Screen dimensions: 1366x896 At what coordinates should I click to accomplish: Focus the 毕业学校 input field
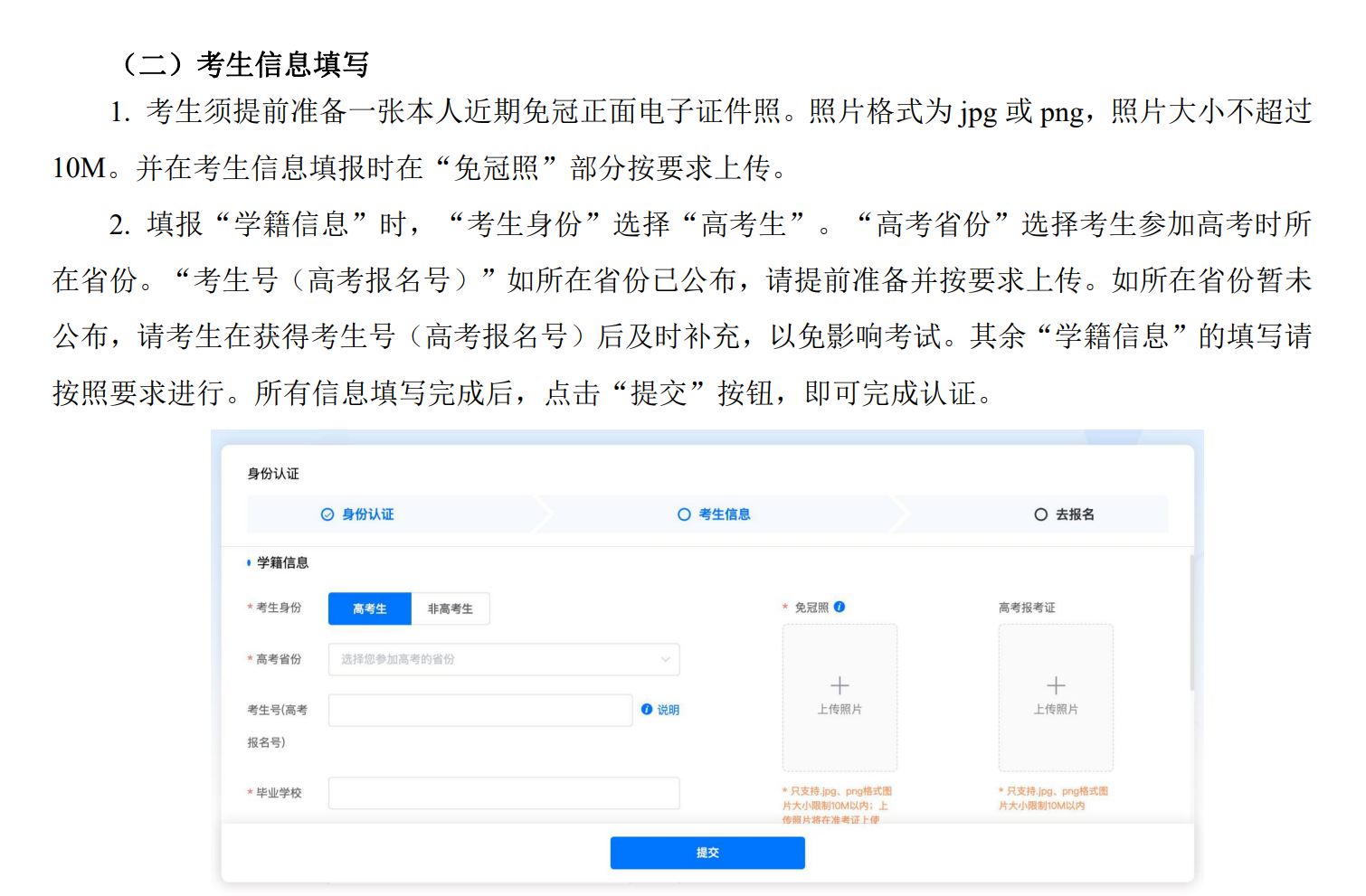(504, 793)
